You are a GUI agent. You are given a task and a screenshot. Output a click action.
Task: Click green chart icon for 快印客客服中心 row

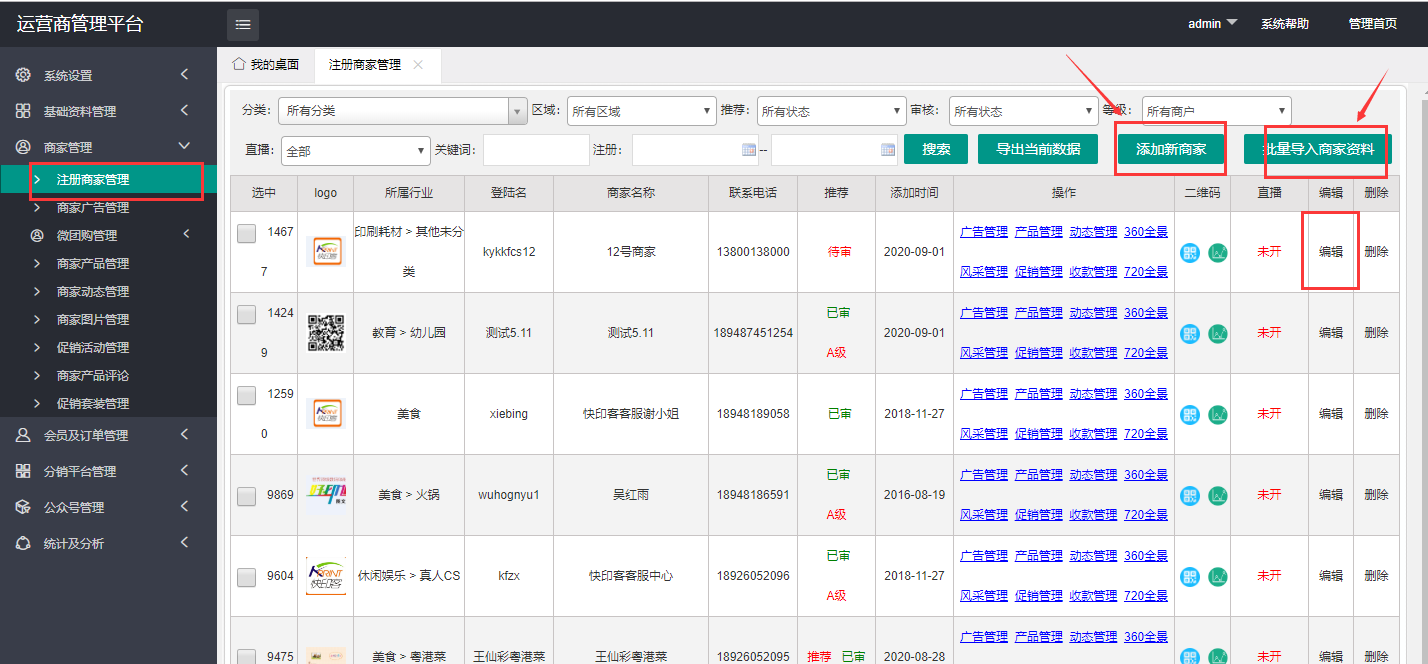pyautogui.click(x=1217, y=577)
